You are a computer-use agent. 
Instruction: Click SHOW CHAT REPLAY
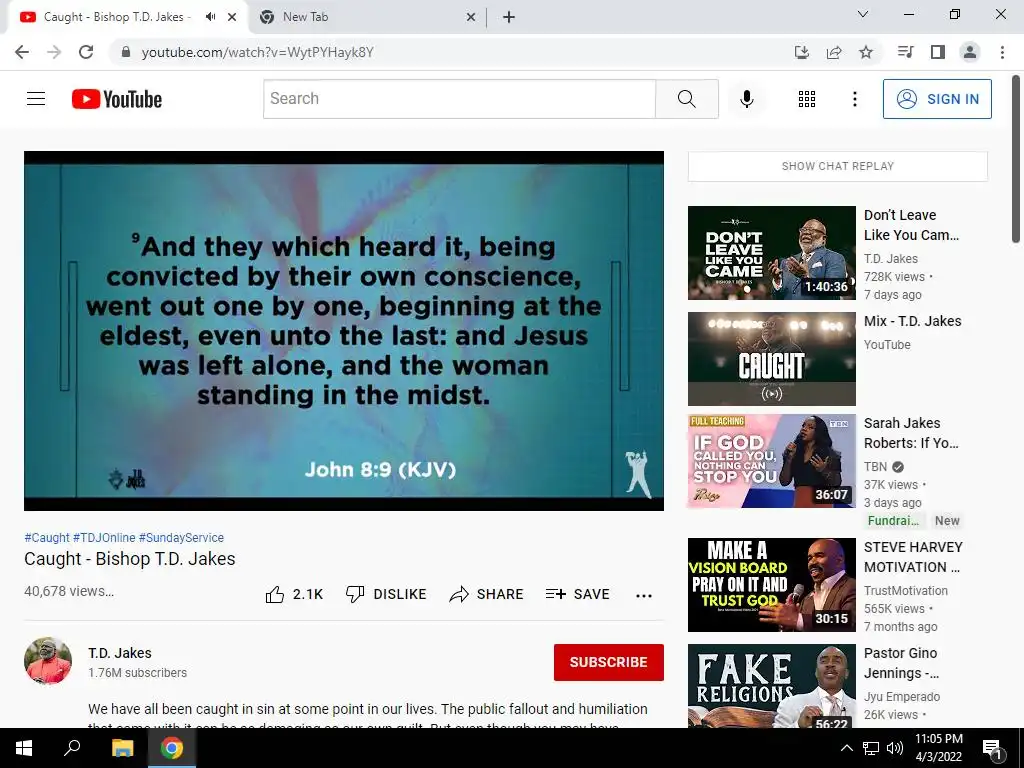pyautogui.click(x=838, y=167)
